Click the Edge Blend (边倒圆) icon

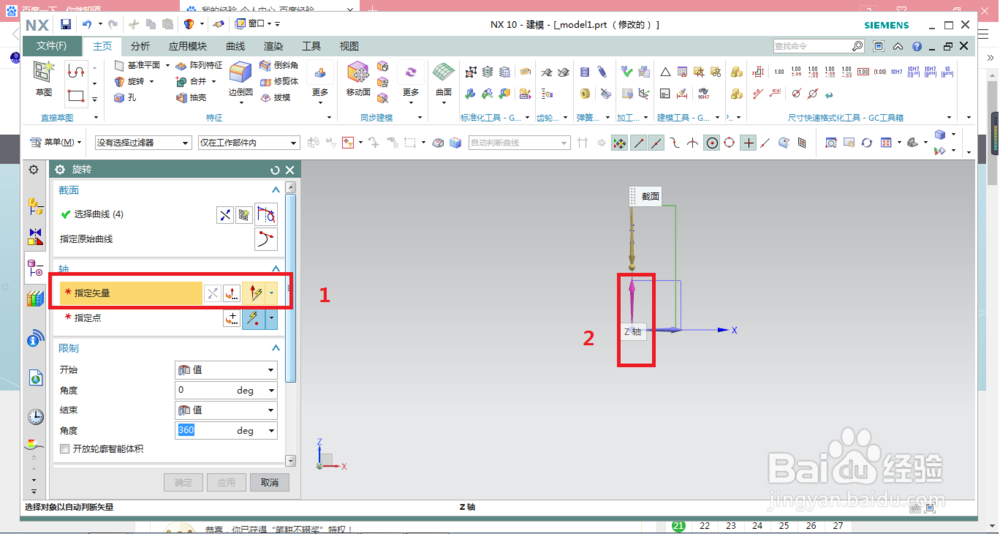click(240, 72)
